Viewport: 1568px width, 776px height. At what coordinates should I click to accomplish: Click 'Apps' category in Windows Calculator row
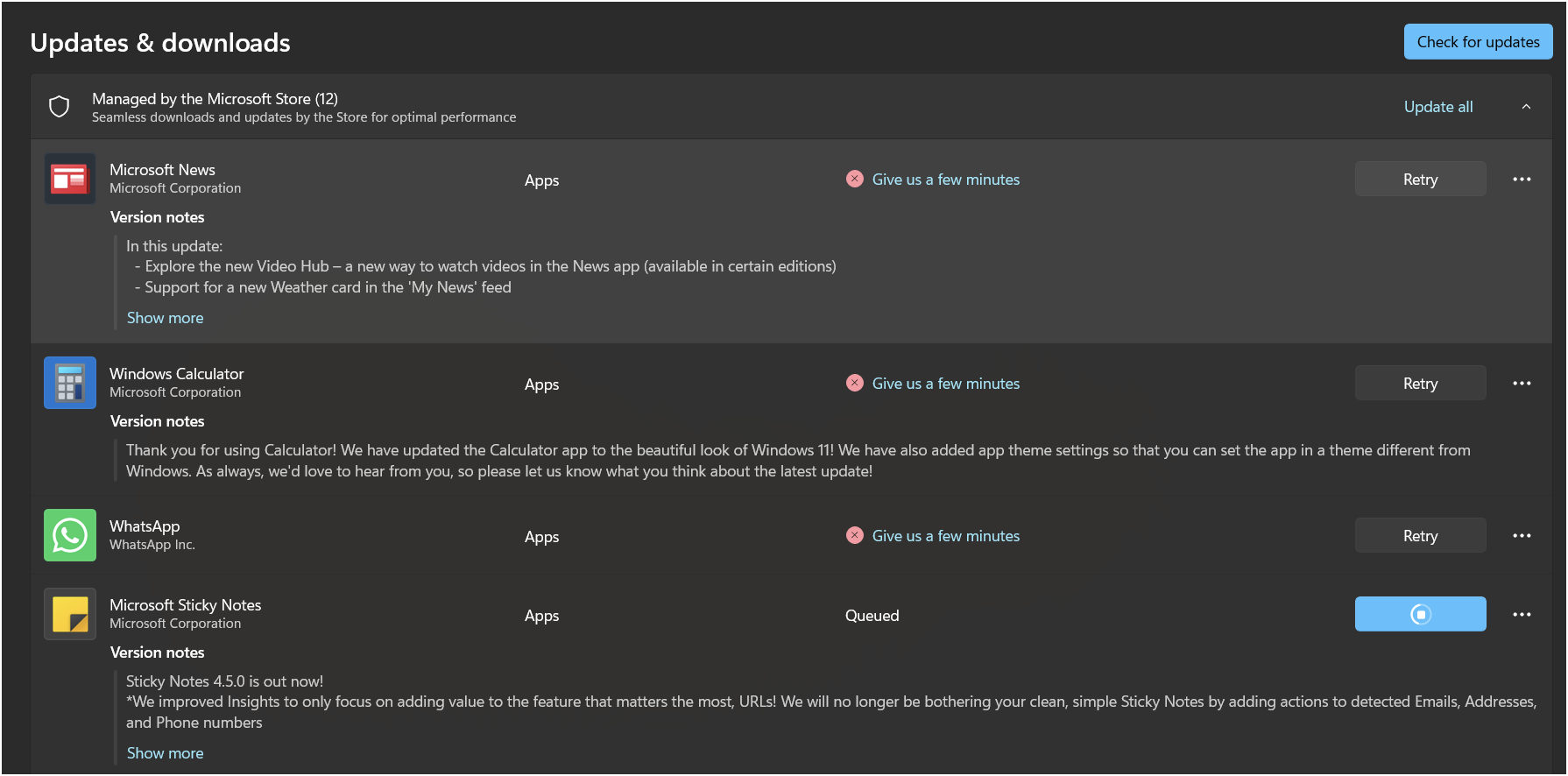point(541,384)
